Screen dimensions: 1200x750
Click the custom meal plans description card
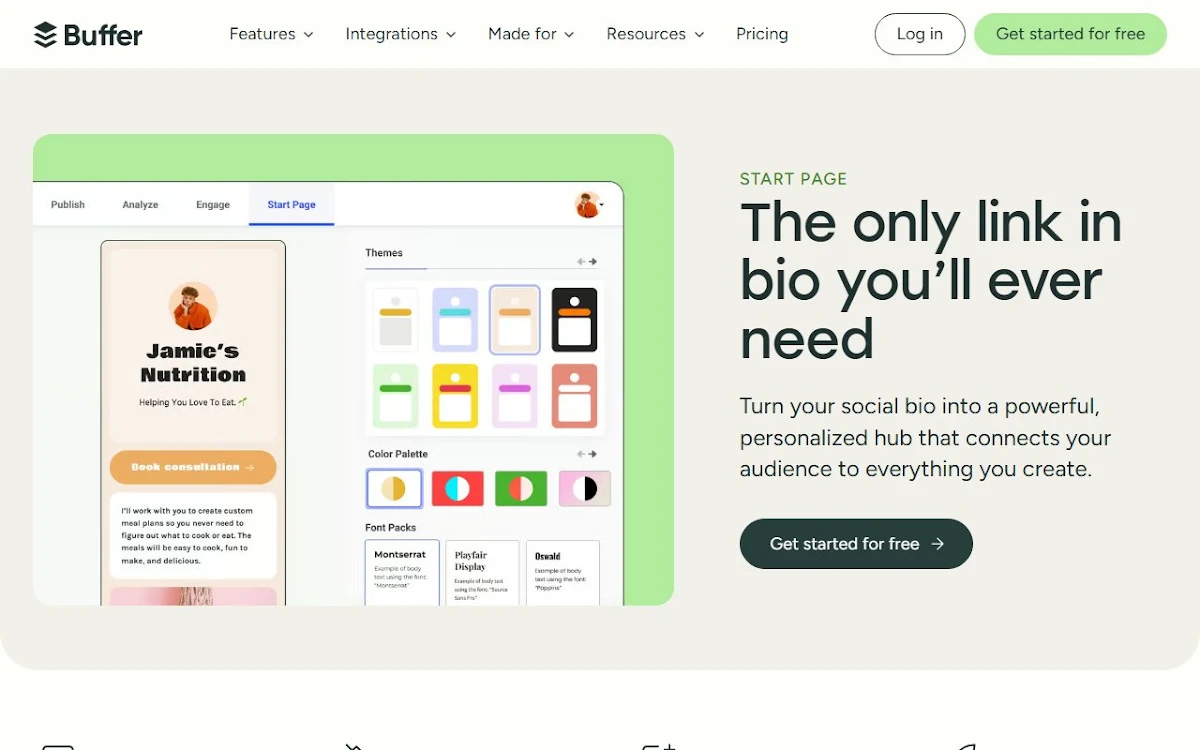(x=193, y=536)
